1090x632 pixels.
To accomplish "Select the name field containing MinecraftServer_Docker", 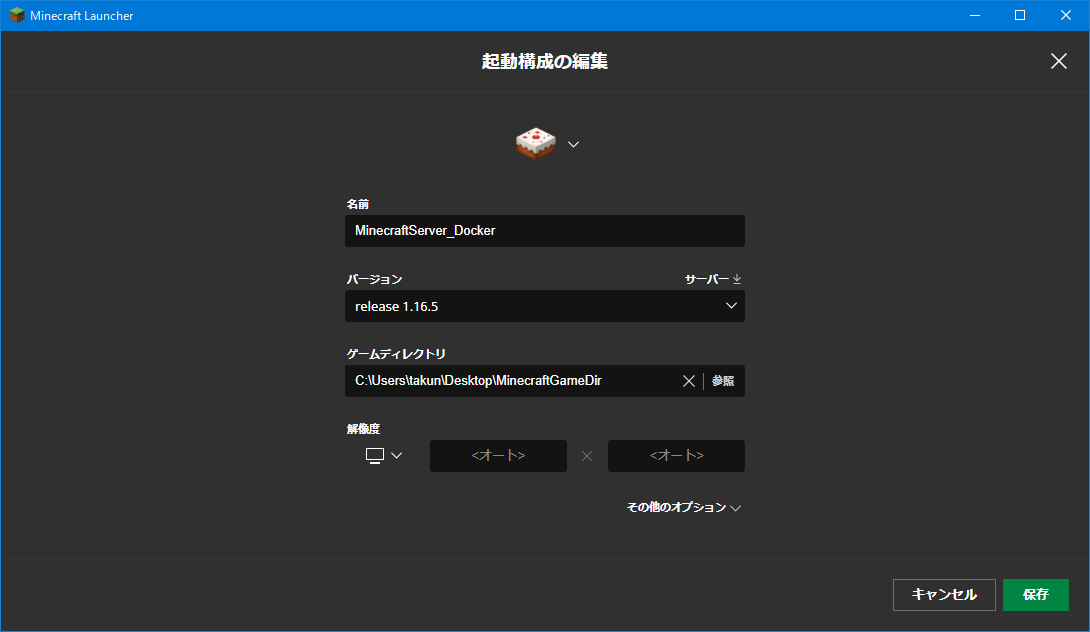I will (545, 230).
